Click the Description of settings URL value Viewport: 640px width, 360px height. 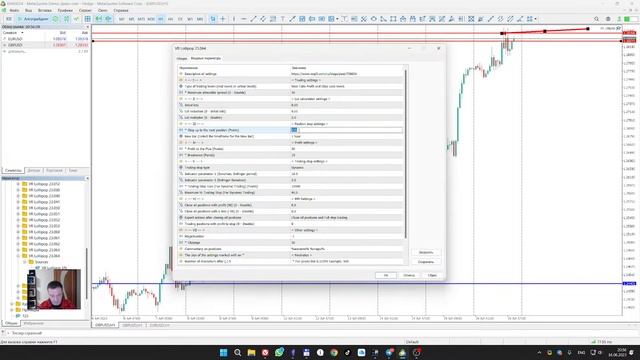click(324, 74)
